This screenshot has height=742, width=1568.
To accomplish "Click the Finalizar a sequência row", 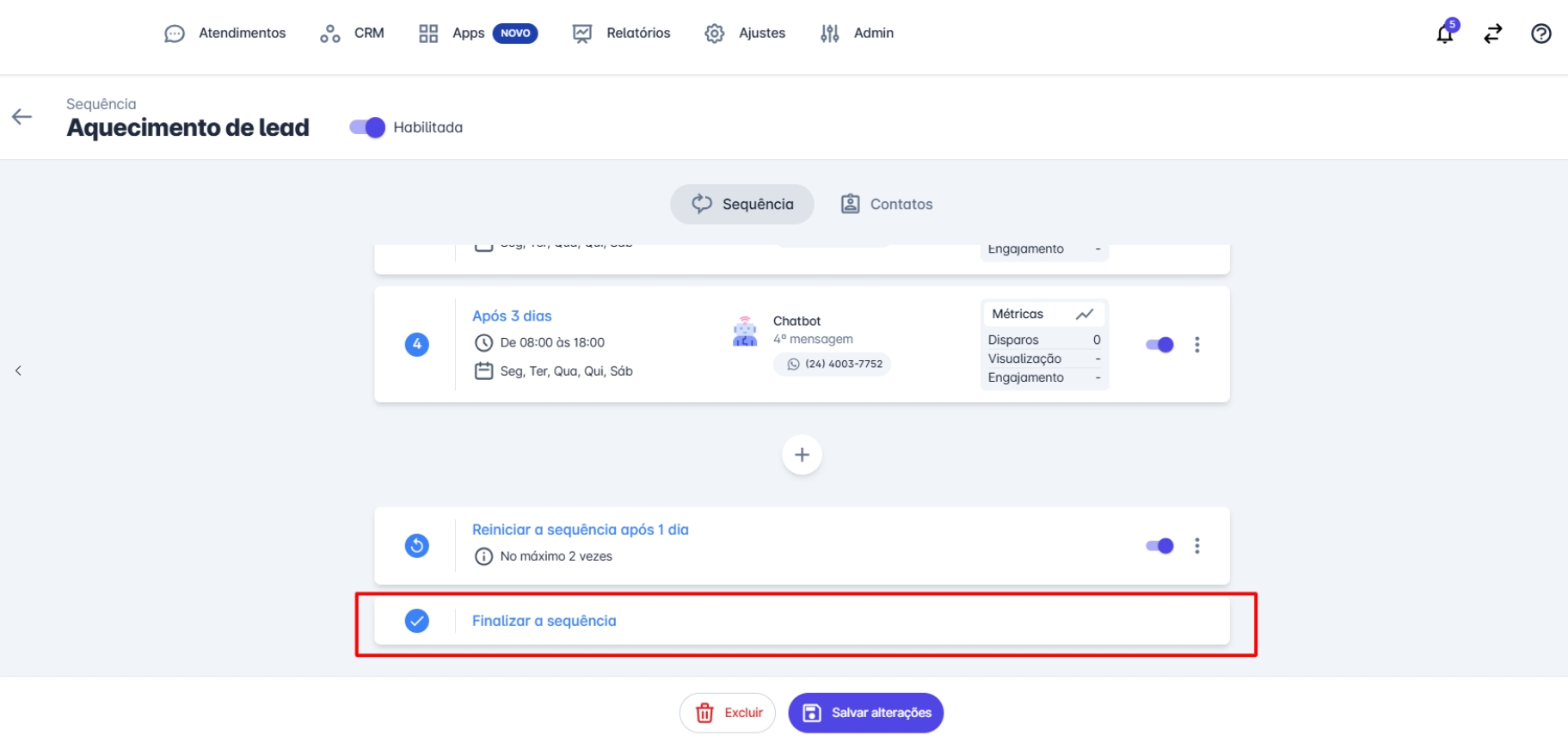I will tap(544, 621).
